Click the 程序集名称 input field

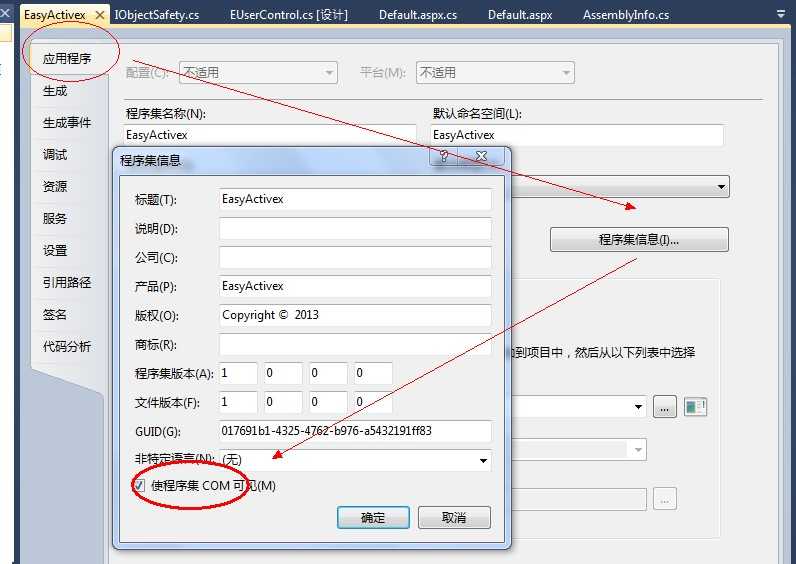(x=270, y=135)
